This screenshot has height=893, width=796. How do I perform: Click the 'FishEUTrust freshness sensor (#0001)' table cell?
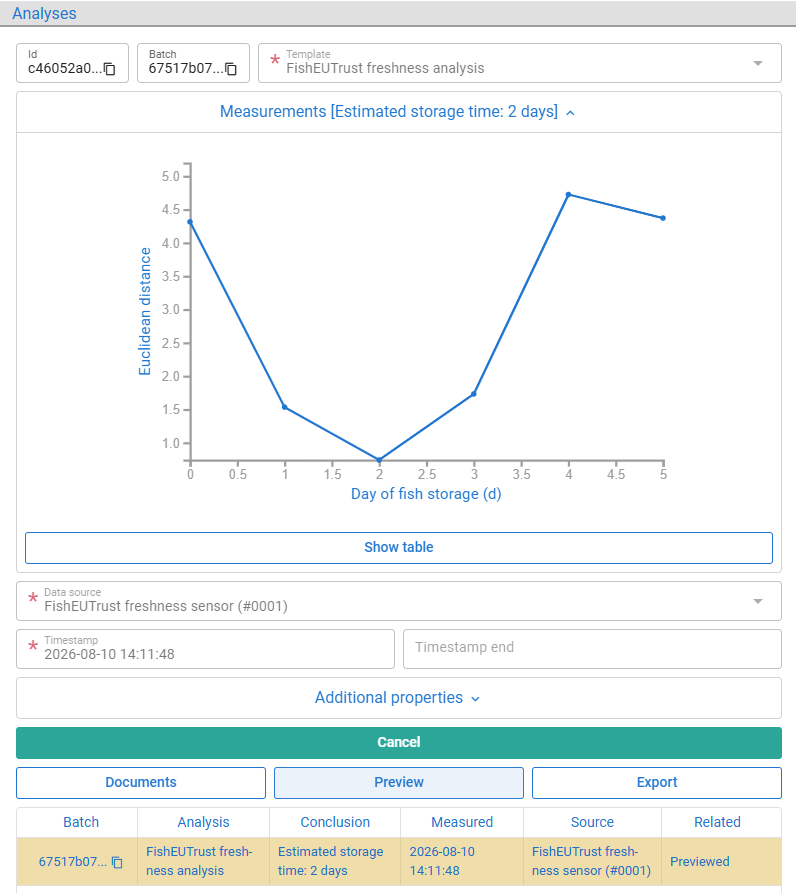(x=592, y=861)
